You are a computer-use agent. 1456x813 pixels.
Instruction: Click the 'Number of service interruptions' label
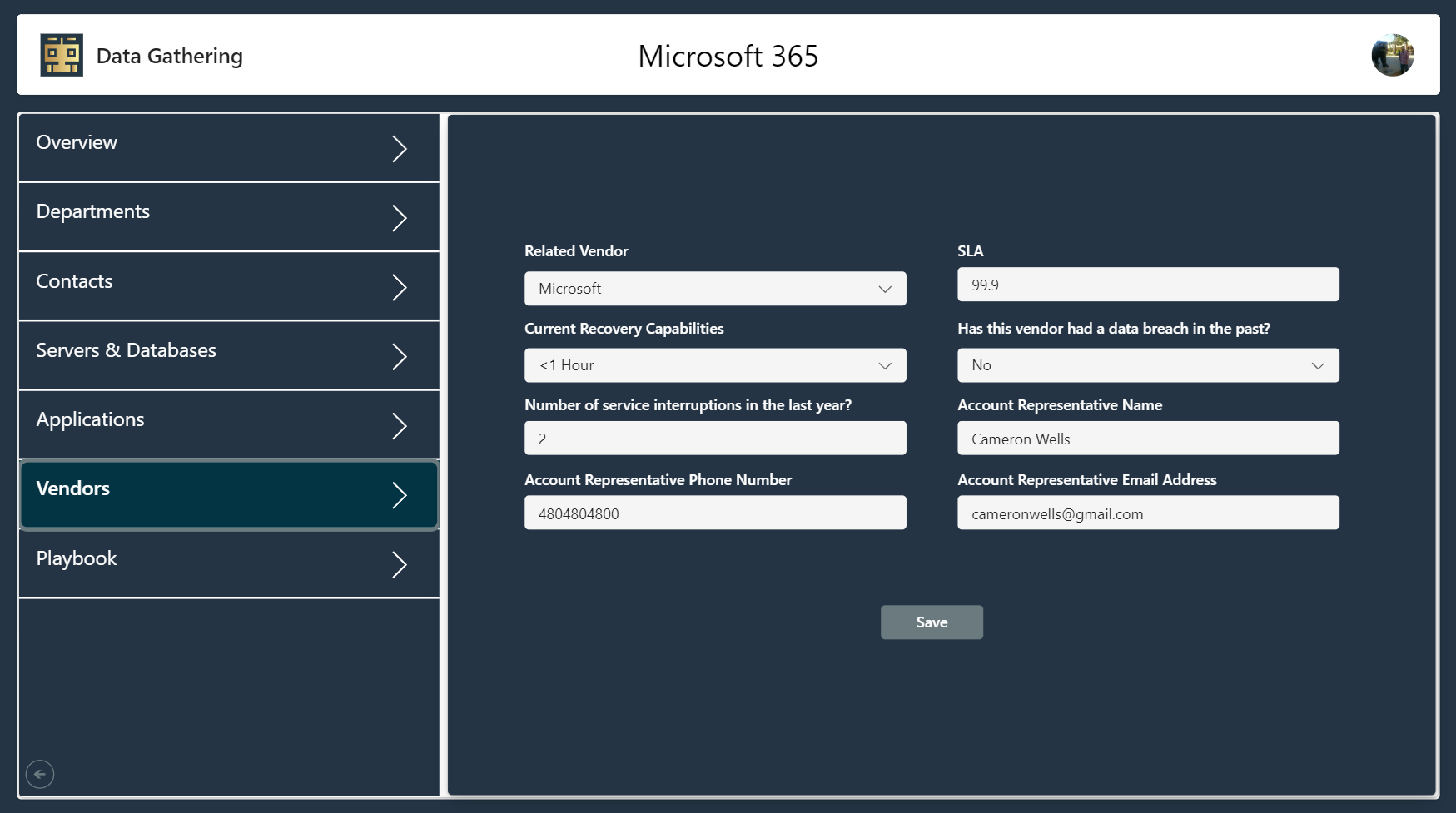tap(688, 405)
